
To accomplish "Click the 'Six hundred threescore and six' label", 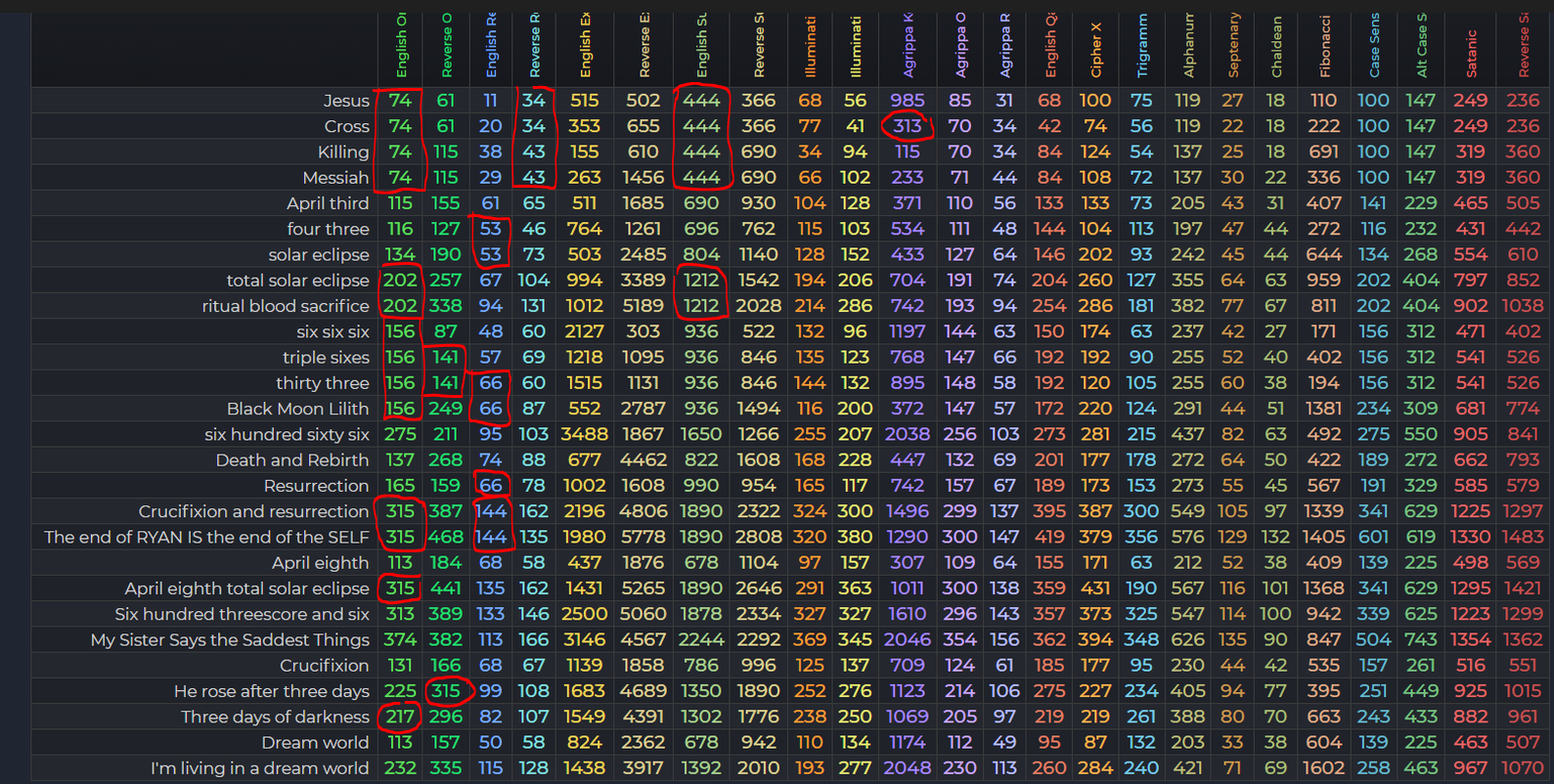I will (x=243, y=614).
